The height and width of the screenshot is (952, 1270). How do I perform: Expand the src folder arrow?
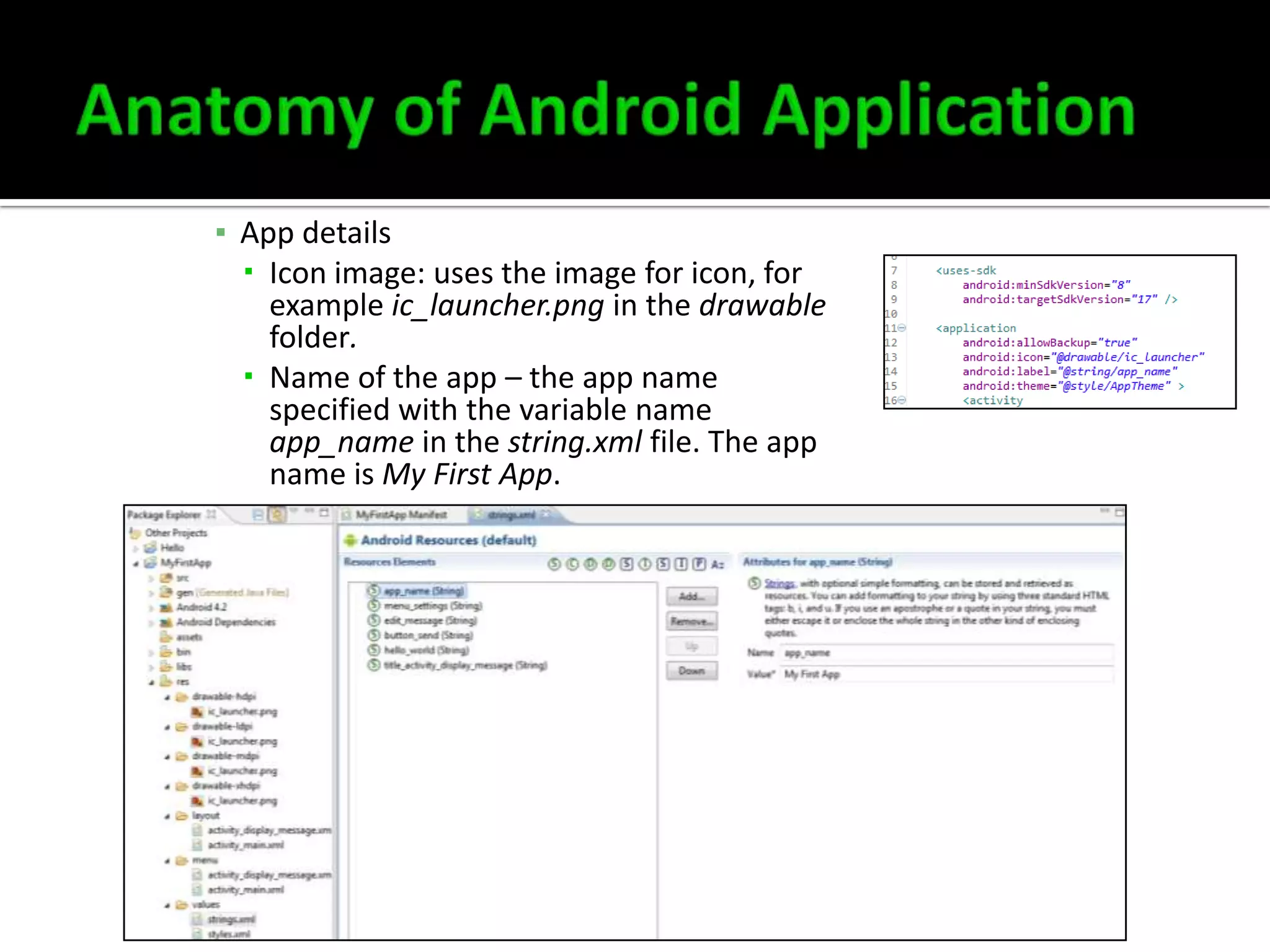coord(151,578)
